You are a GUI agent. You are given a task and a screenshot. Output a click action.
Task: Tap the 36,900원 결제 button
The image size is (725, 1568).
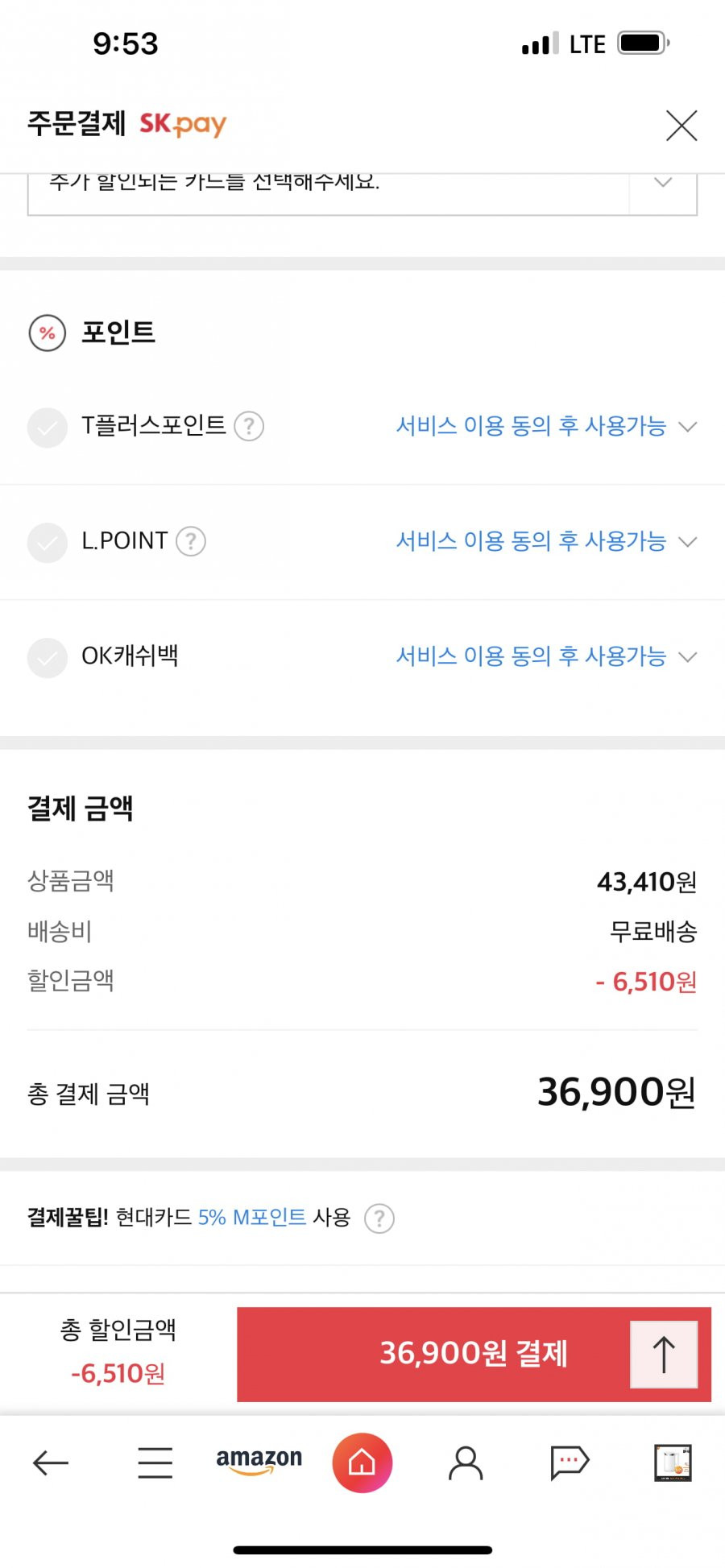474,1354
